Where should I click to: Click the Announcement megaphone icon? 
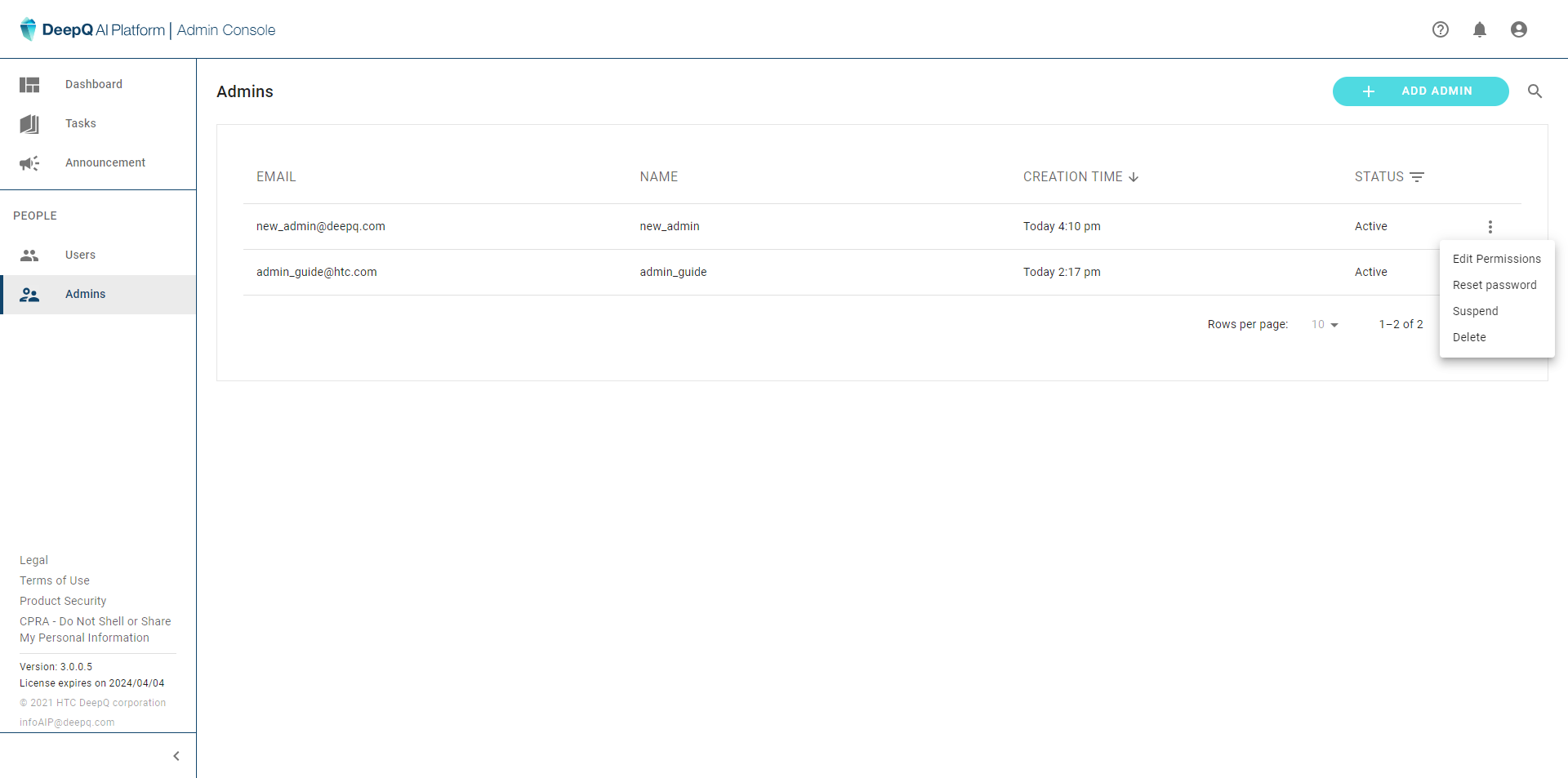click(29, 163)
